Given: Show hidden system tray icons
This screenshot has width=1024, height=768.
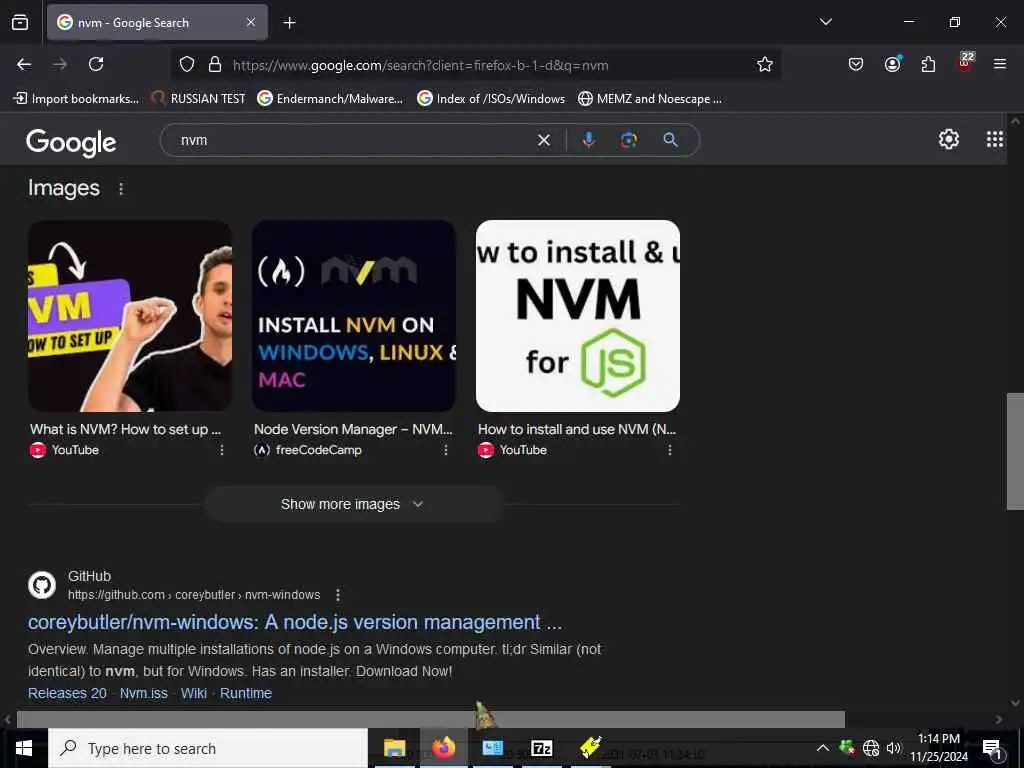Looking at the screenshot, I should coord(823,748).
